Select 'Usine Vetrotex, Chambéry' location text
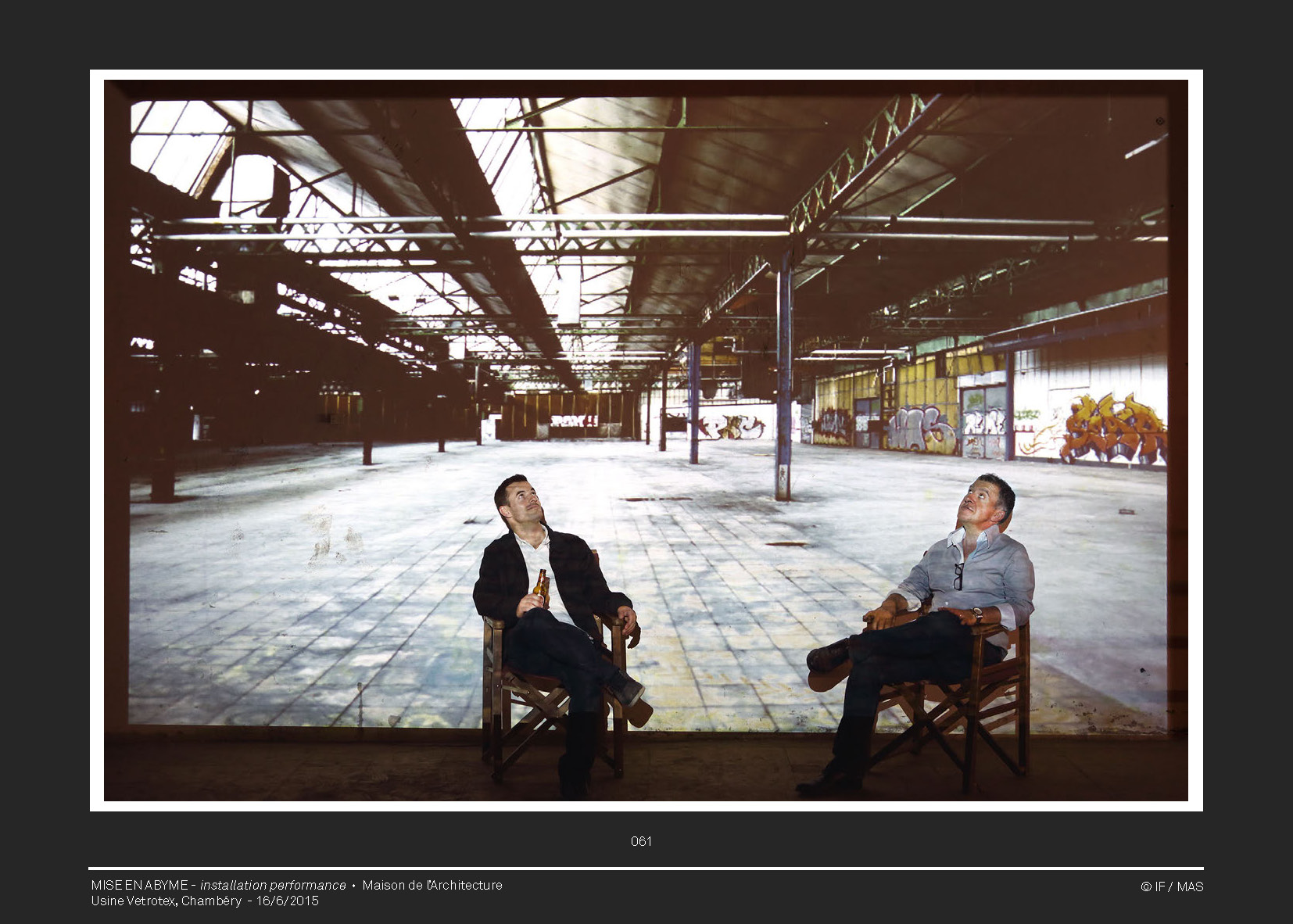1293x924 pixels. [166, 901]
